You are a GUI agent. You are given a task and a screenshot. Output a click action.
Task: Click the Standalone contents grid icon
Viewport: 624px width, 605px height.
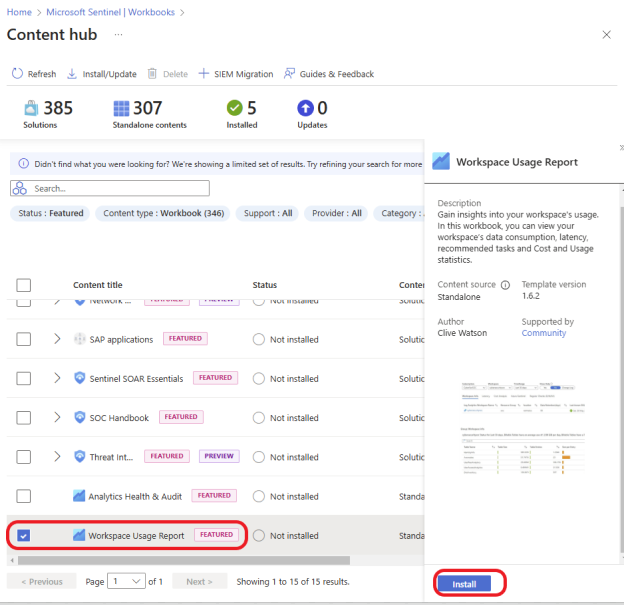coord(121,108)
